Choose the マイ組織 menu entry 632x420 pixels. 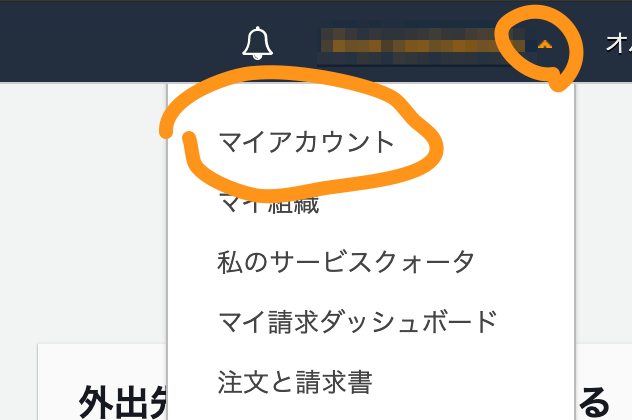269,203
